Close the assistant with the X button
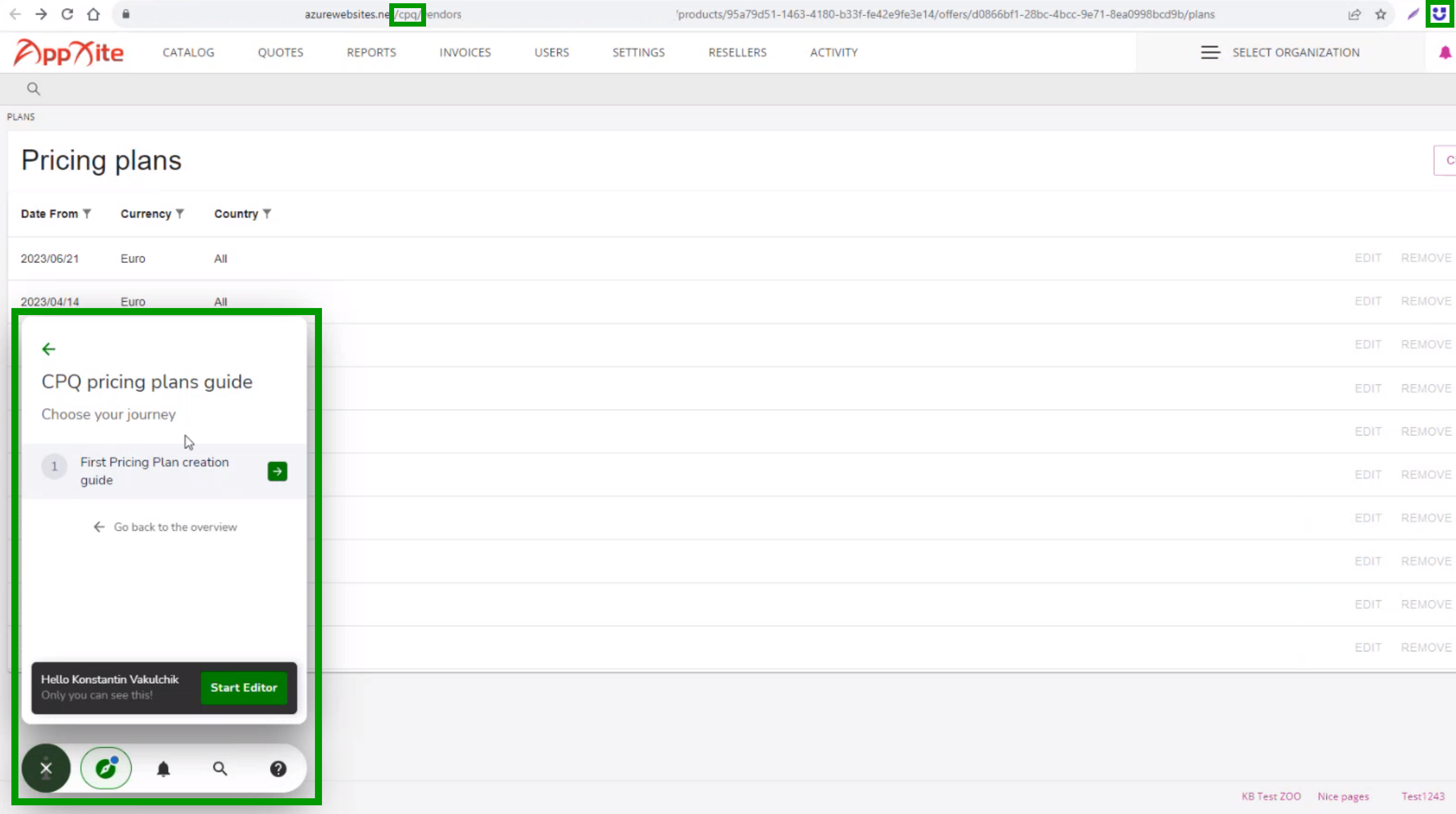 46,768
